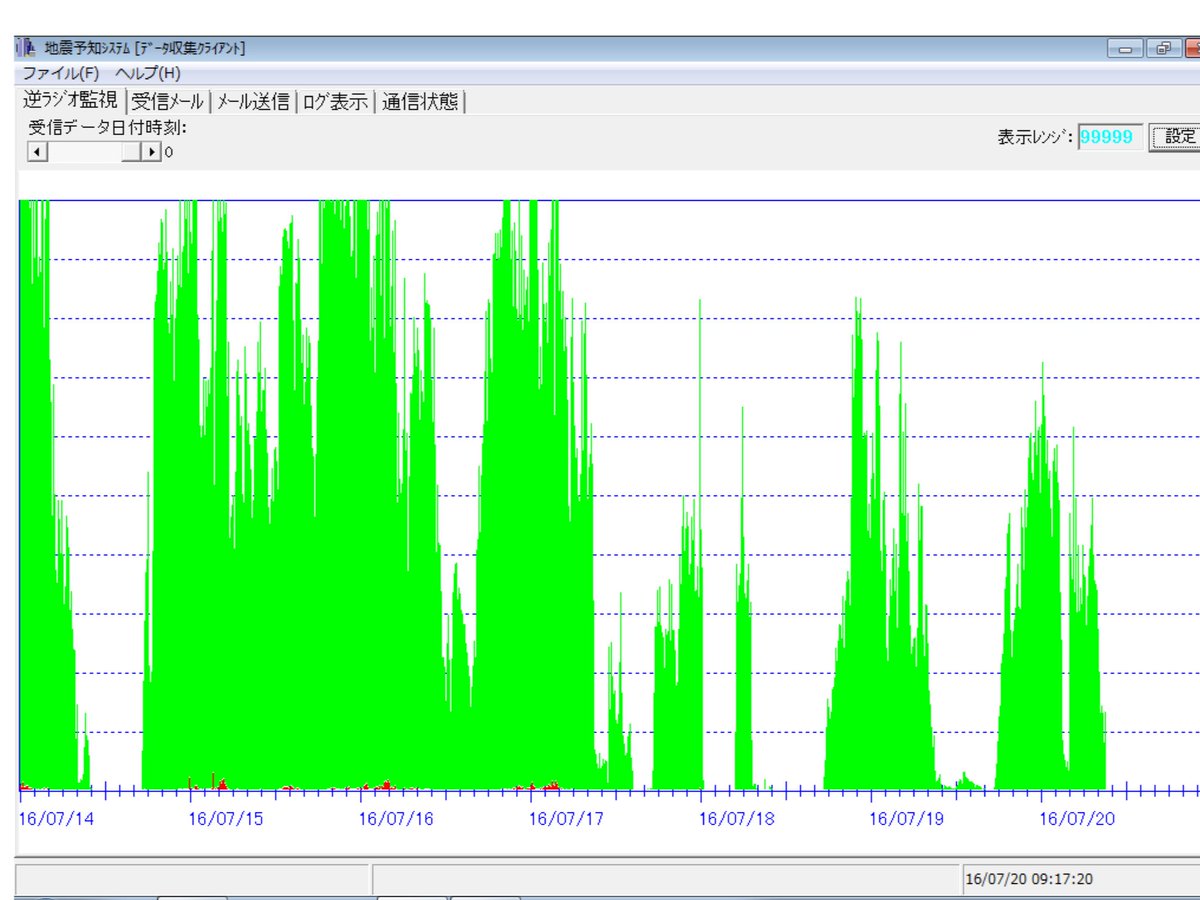Click the 16/07/17 axis date label
This screenshot has height=900, width=1200.
566,818
